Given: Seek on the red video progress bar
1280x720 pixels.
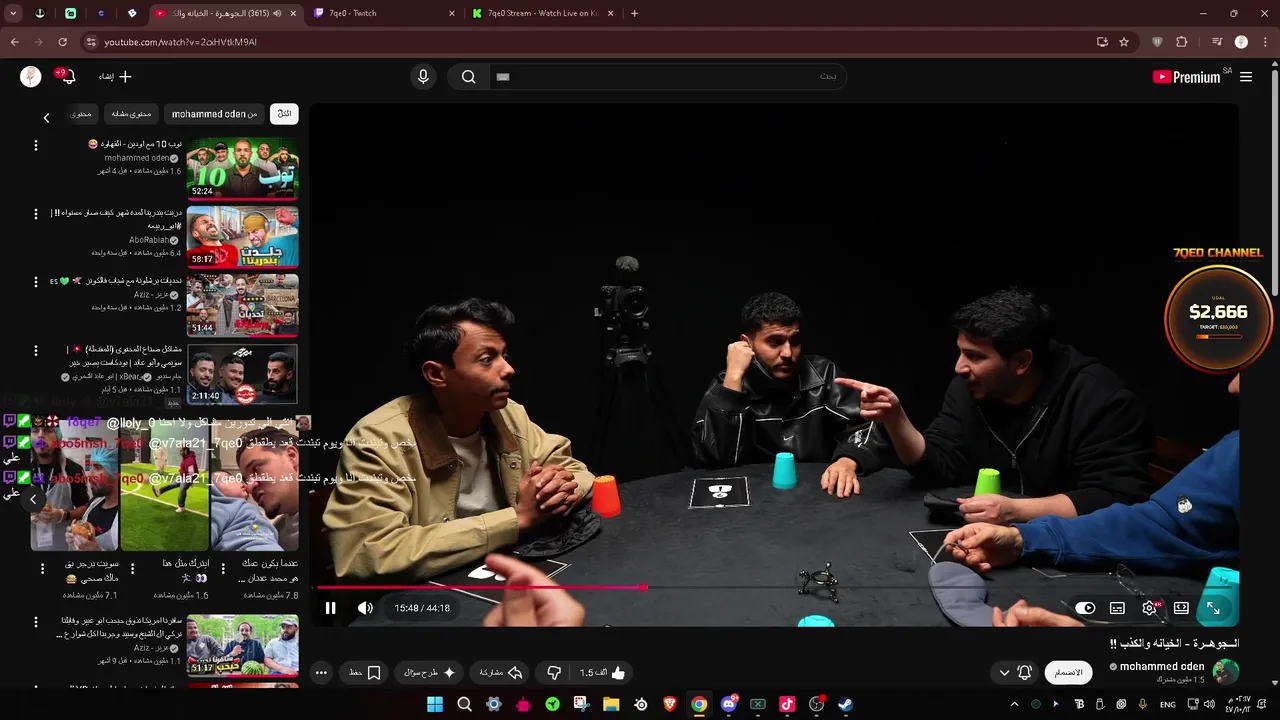Looking at the screenshot, I should coord(480,587).
